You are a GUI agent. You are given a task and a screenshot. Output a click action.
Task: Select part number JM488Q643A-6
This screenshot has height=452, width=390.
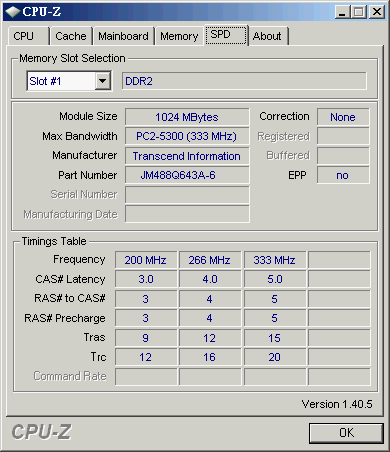pos(187,175)
